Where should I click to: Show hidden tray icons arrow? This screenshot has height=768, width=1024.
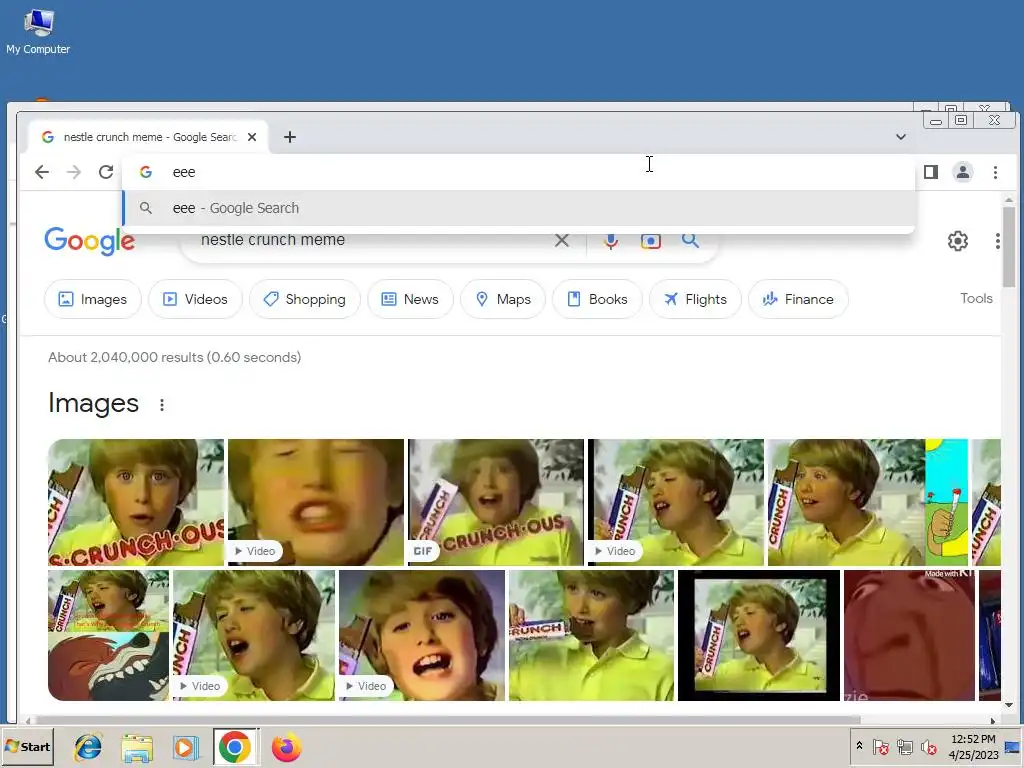tap(859, 746)
